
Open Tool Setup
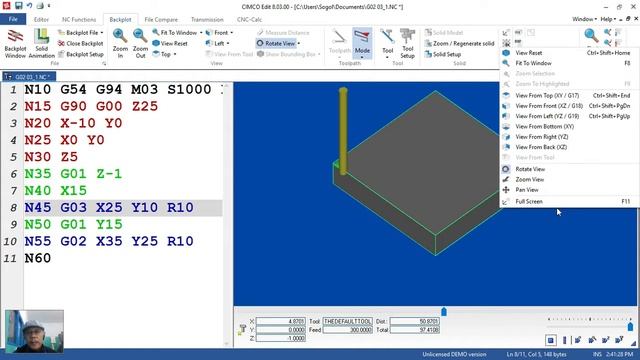407,44
